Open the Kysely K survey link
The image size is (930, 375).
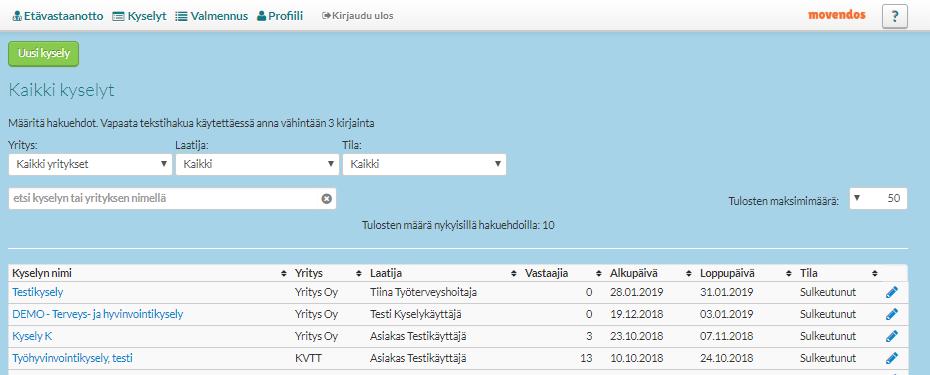[x=32, y=336]
